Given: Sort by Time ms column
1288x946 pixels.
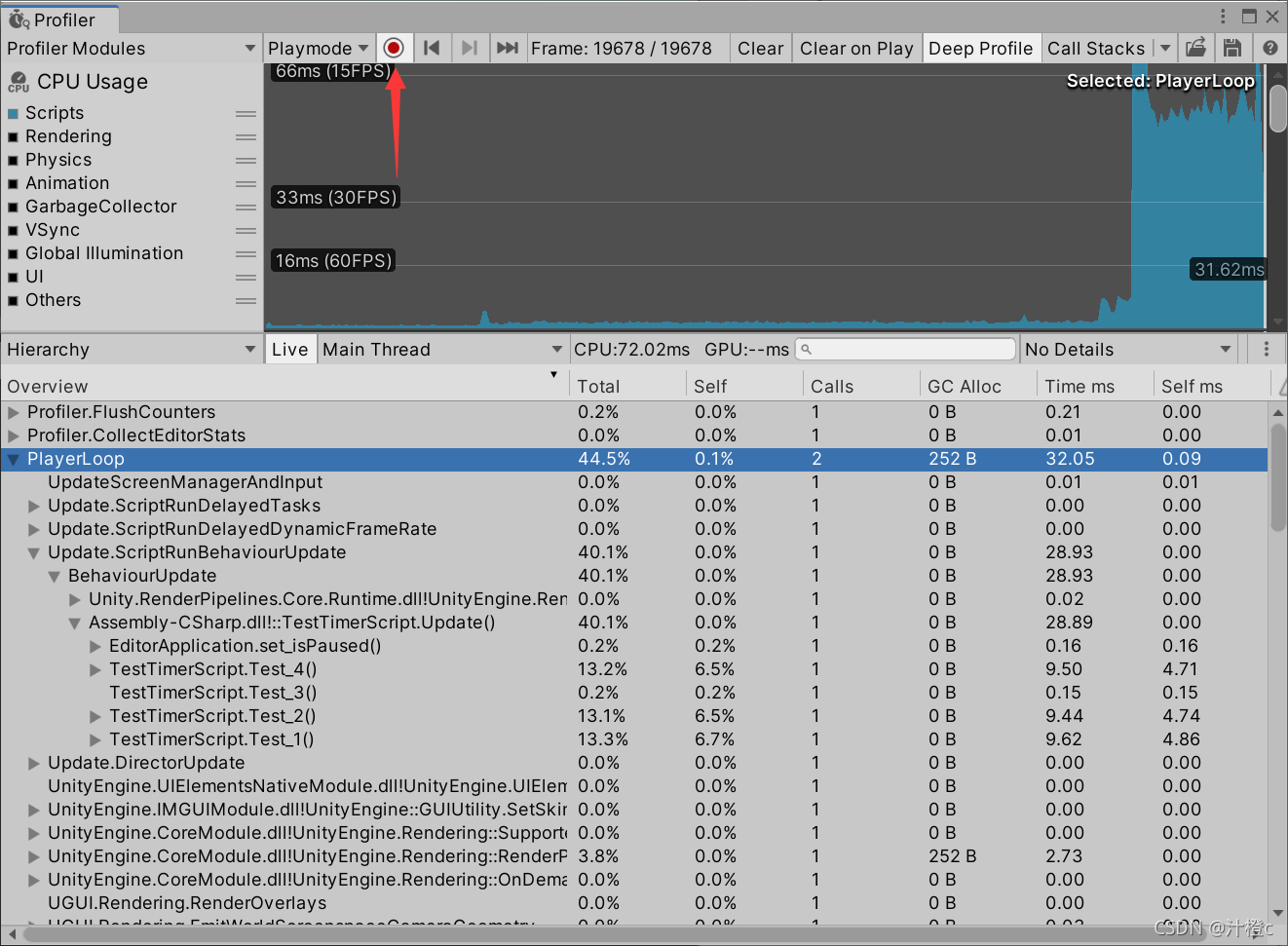Looking at the screenshot, I should point(1095,386).
